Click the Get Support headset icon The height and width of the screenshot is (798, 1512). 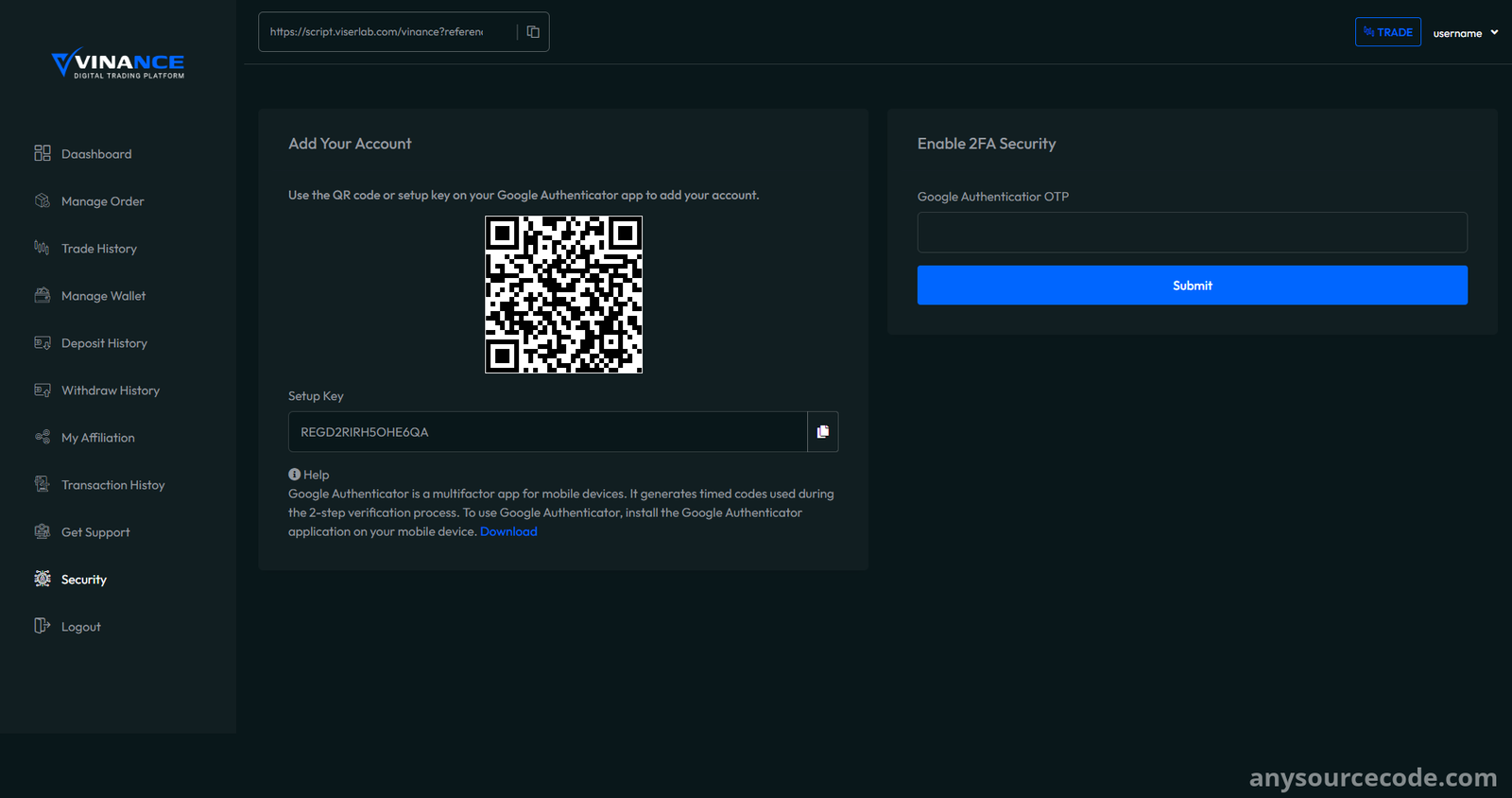coord(43,531)
